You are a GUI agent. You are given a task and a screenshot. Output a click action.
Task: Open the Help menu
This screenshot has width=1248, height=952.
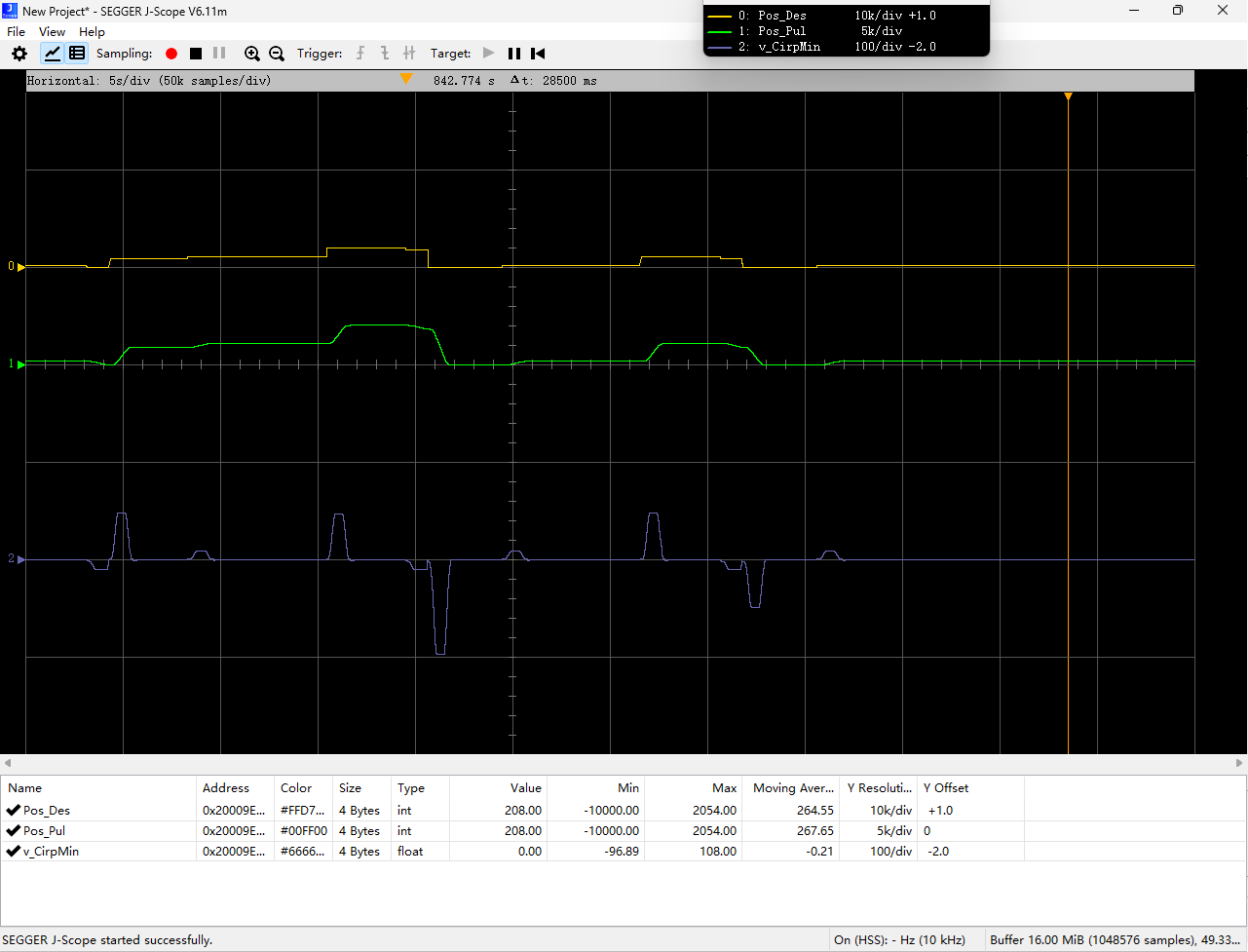[x=92, y=32]
